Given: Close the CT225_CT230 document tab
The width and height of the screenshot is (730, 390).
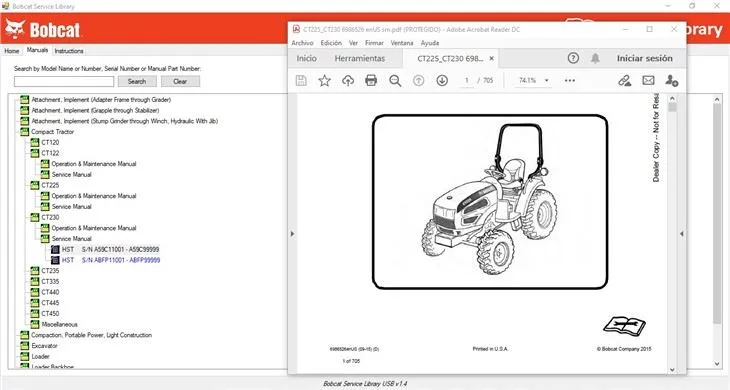Looking at the screenshot, I should (492, 59).
